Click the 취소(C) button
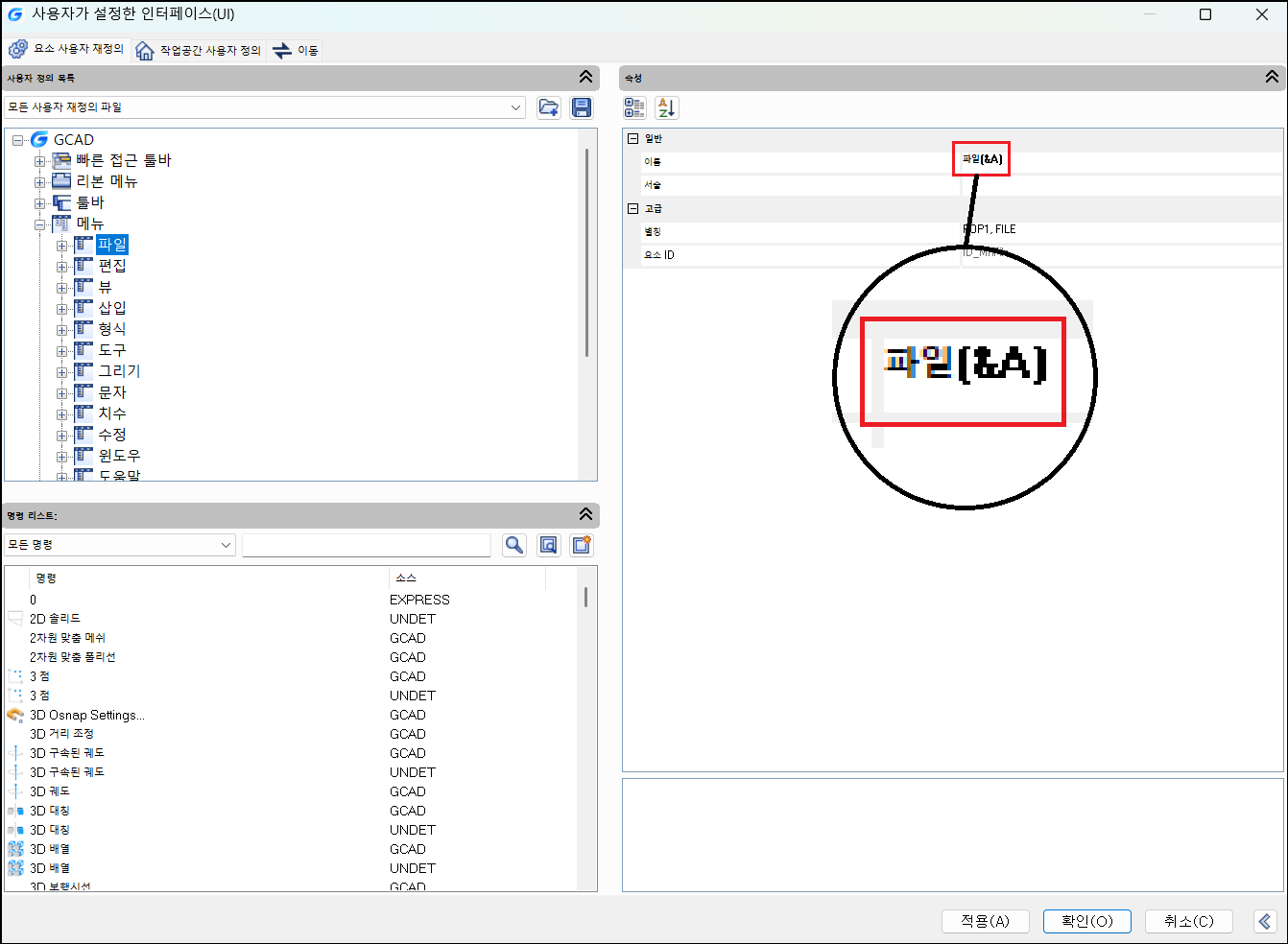1288x944 pixels. tap(1189, 921)
